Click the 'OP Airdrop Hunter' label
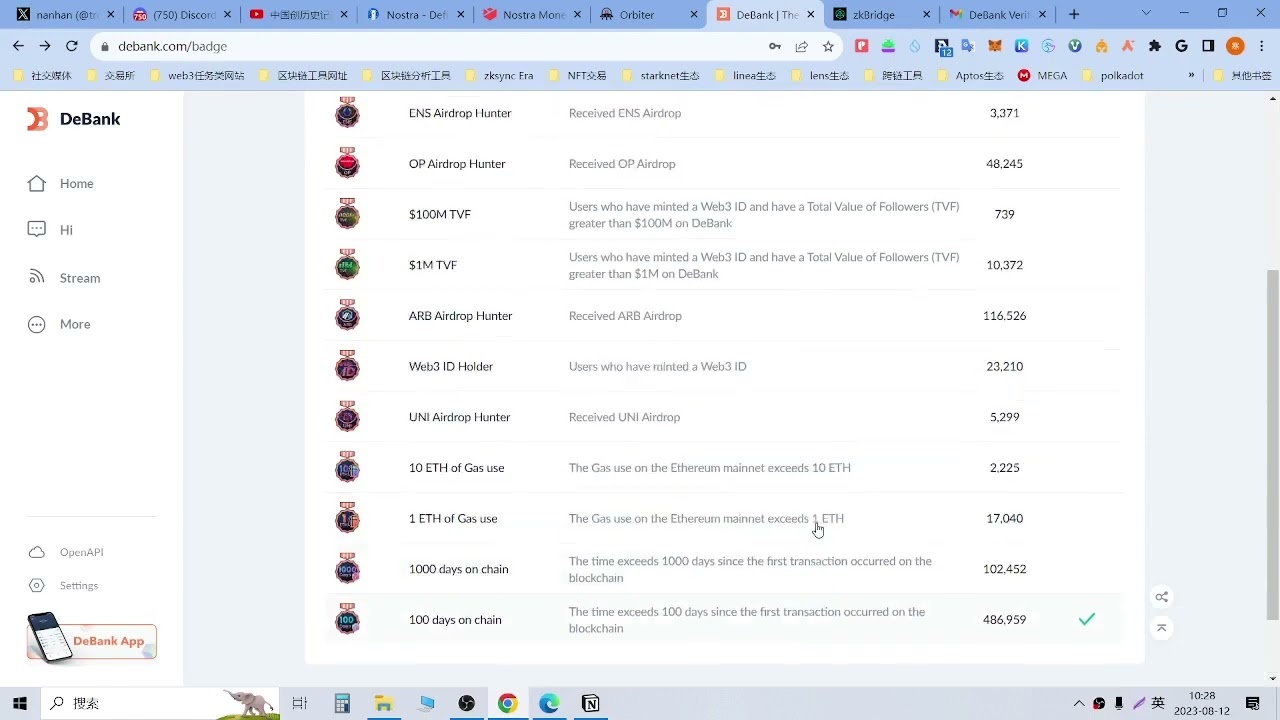1280x720 pixels. point(457,164)
